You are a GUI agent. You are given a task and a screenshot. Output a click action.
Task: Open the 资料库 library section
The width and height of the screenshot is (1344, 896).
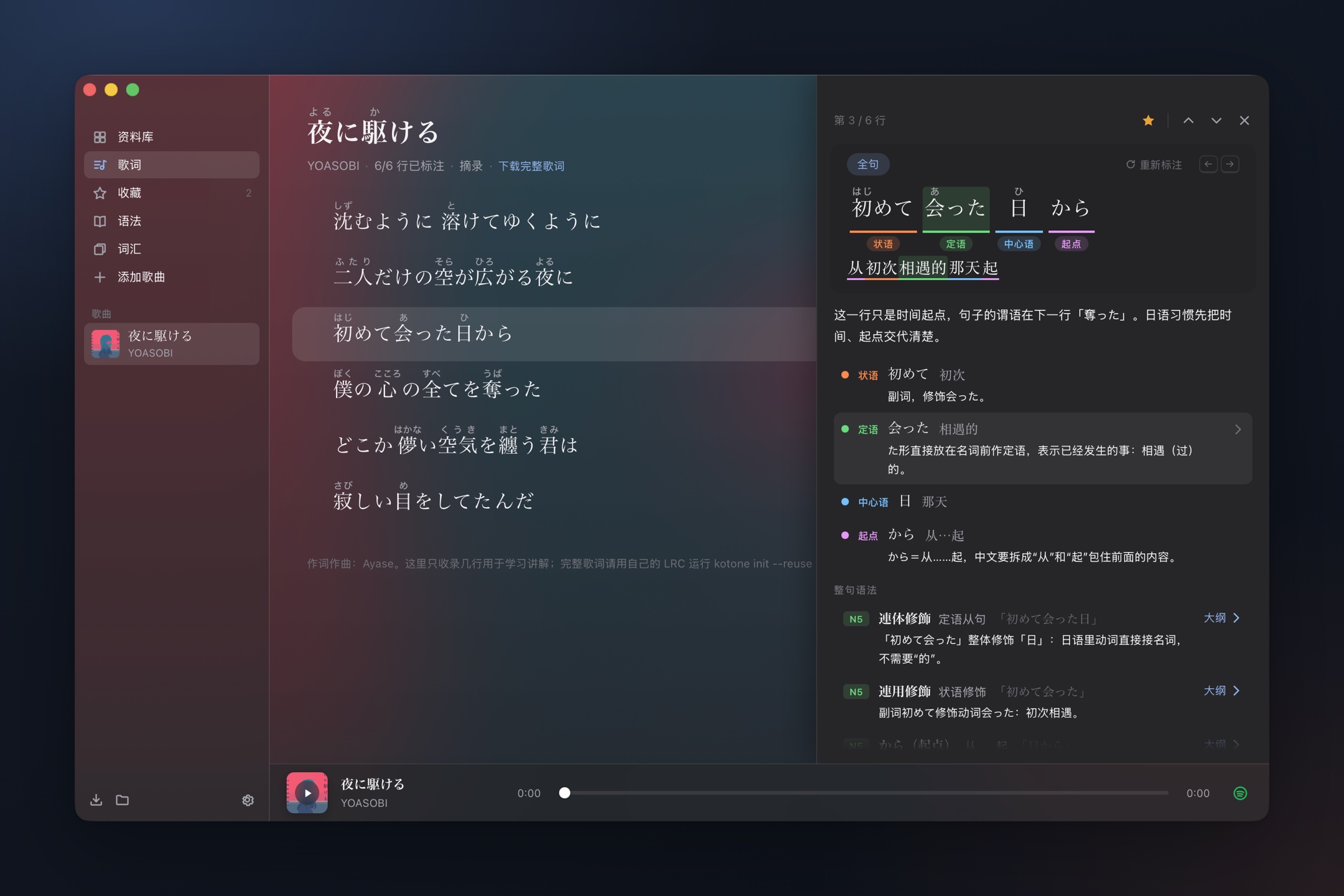pyautogui.click(x=172, y=137)
